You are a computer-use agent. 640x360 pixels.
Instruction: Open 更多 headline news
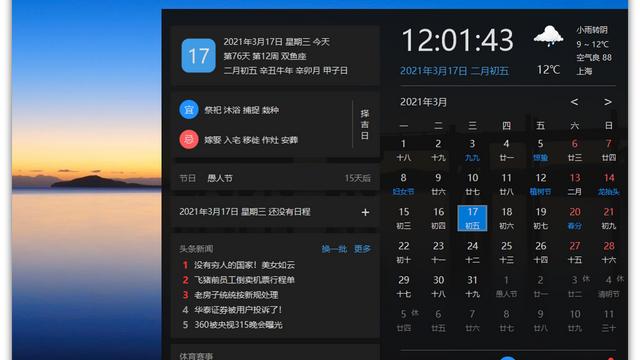[362, 249]
